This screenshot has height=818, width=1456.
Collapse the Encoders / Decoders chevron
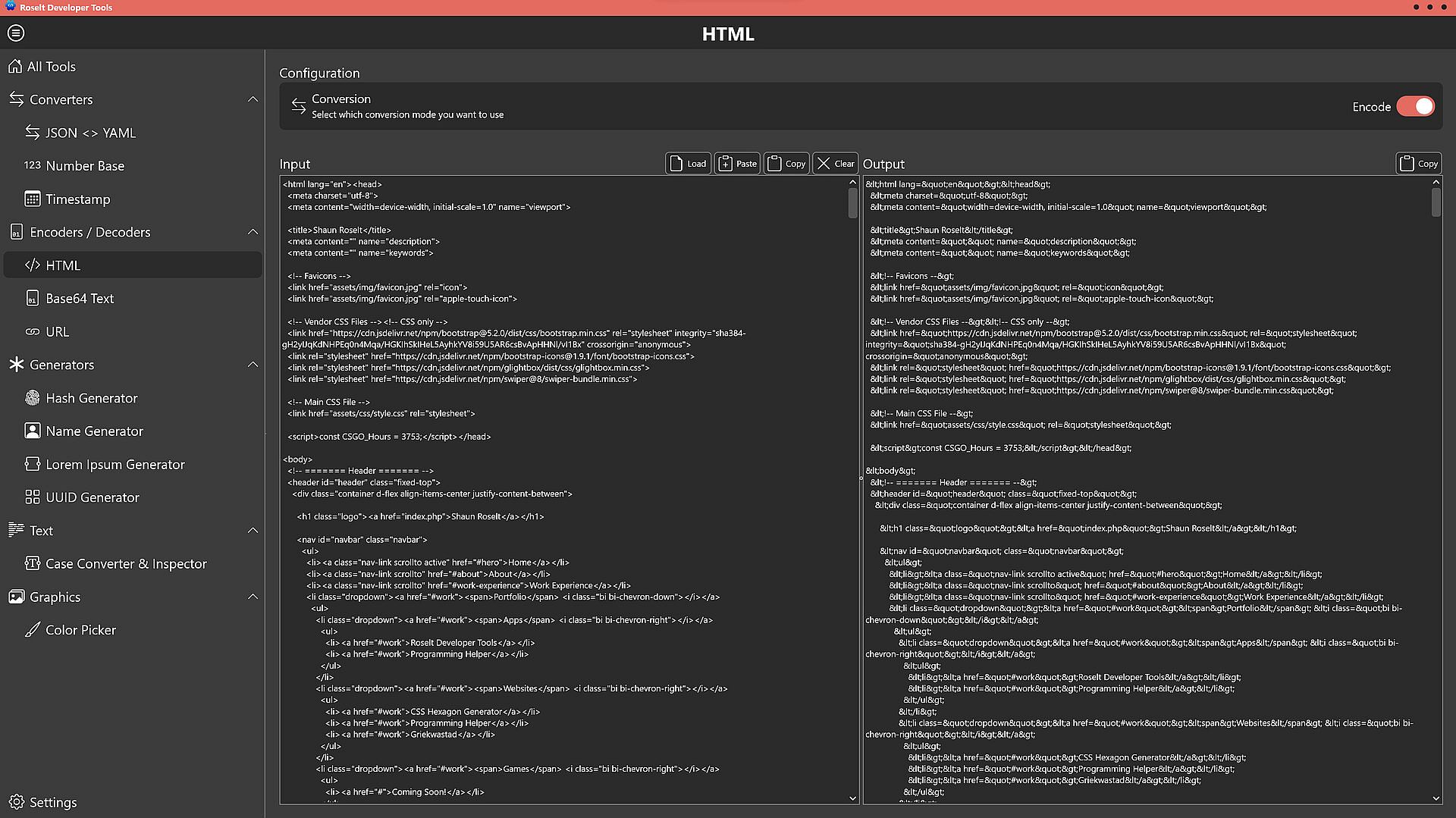[x=253, y=232]
